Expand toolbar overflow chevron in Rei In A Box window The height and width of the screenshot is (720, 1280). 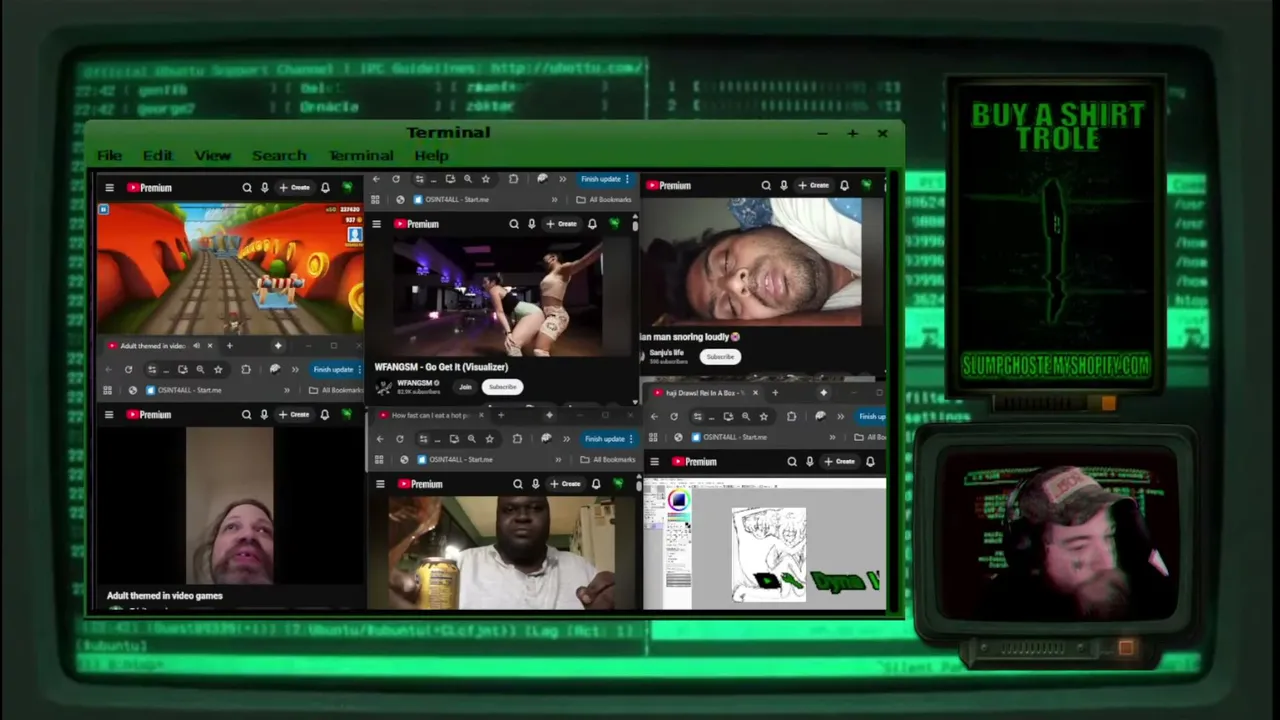[x=841, y=417]
